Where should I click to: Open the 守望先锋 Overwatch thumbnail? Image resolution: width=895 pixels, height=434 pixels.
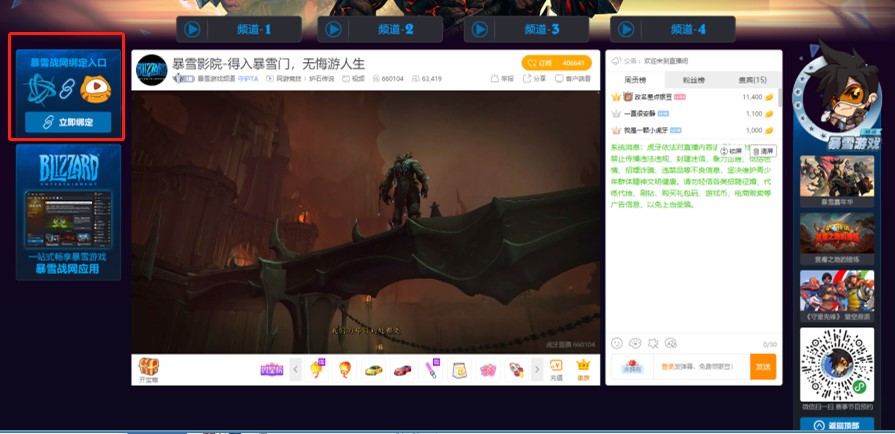click(837, 296)
